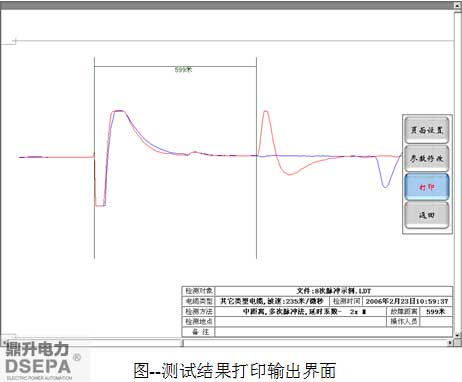Go back using the 返回 button
Image resolution: width=462 pixels, height=382 pixels.
[427, 215]
